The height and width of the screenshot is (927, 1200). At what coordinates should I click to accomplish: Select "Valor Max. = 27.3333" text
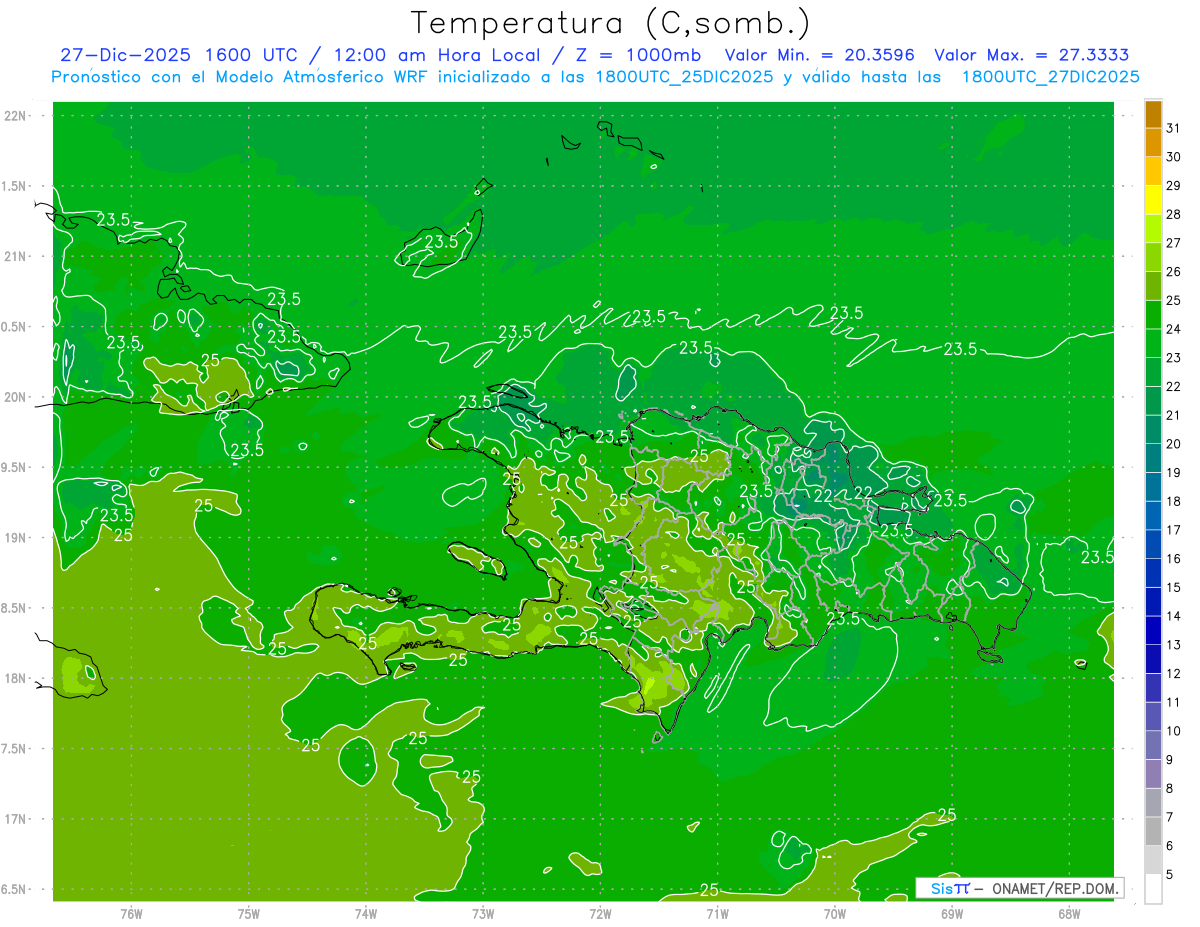click(1033, 55)
